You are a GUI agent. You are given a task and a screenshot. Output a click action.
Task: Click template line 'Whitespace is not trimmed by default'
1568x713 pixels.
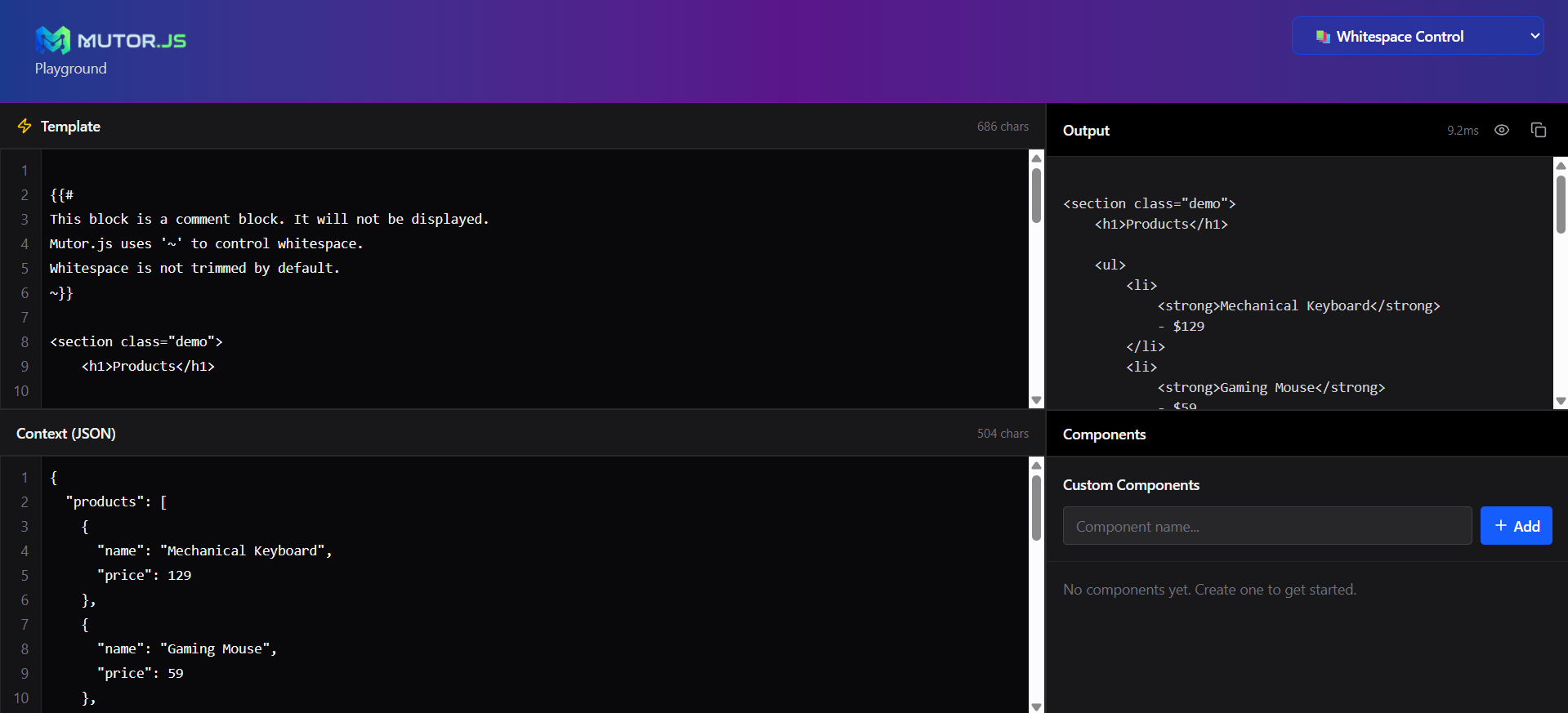coord(194,269)
